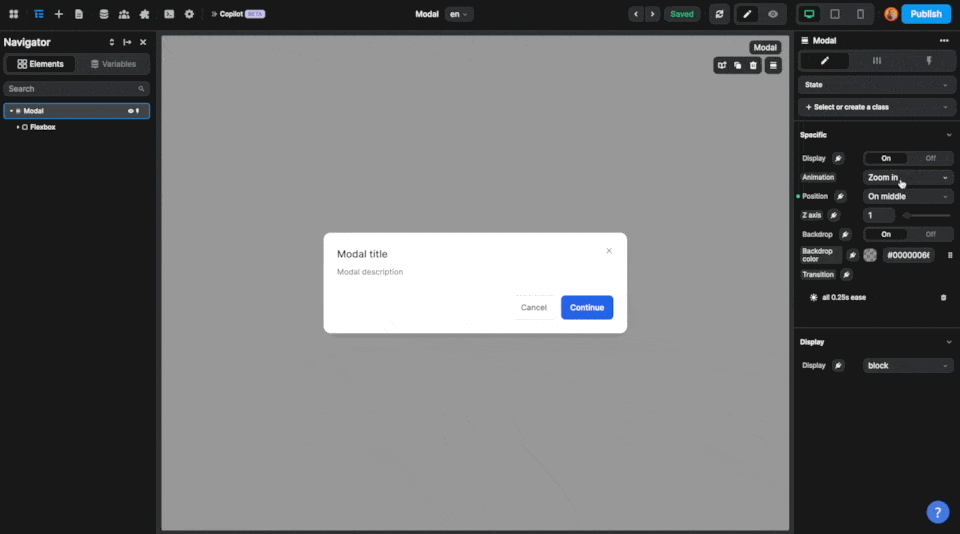
Task: Click the Continue button in modal
Action: tap(587, 307)
